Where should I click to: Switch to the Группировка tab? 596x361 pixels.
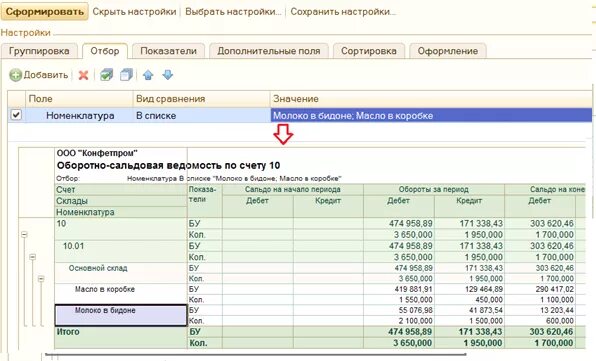[x=39, y=51]
